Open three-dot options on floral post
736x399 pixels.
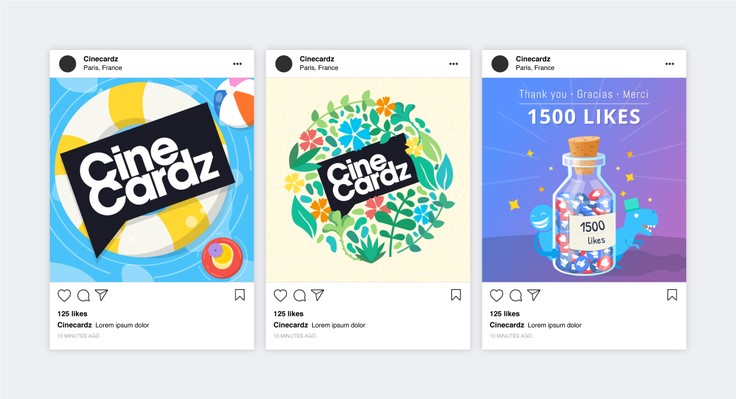click(453, 64)
